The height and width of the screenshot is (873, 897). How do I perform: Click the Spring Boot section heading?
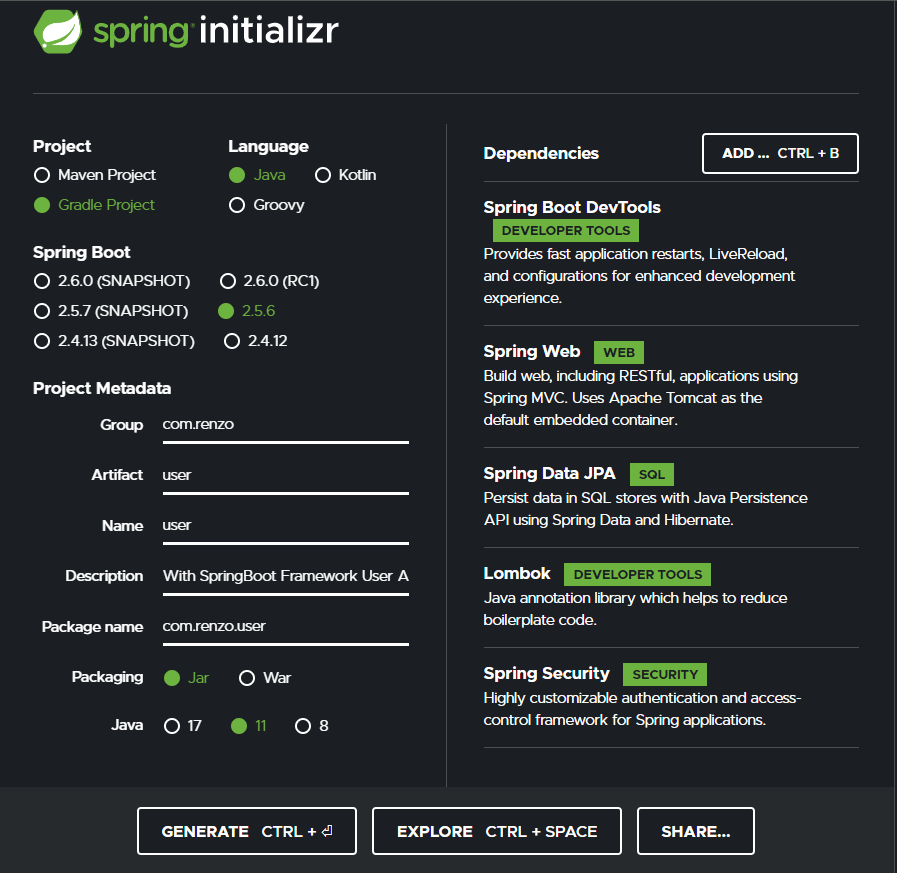tap(81, 252)
